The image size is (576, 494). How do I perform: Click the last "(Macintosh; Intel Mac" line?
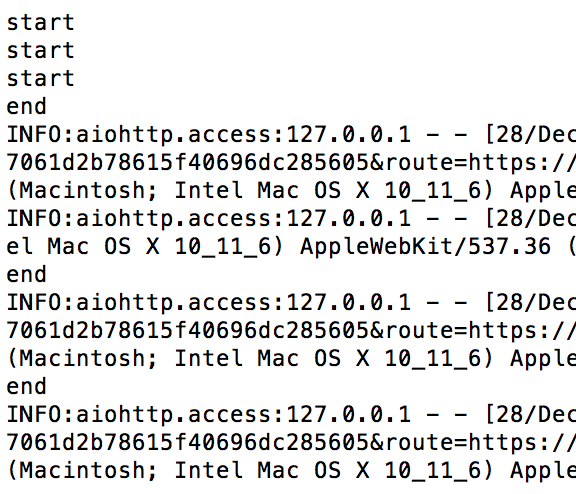tap(291, 471)
